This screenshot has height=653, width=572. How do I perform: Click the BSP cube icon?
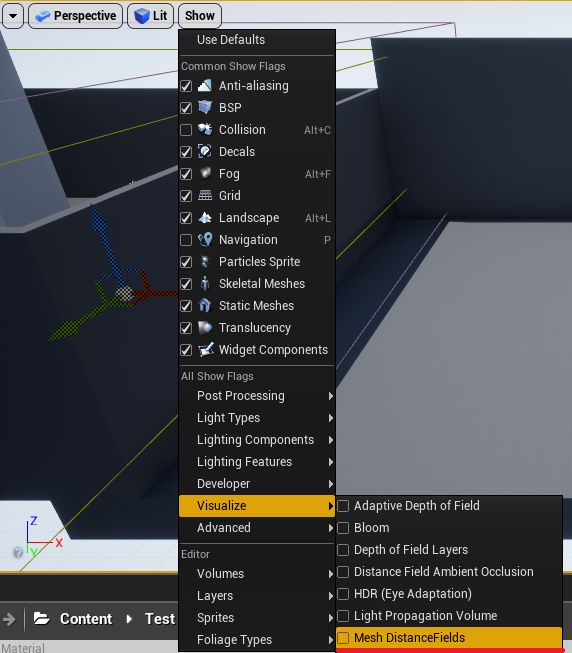pos(205,107)
